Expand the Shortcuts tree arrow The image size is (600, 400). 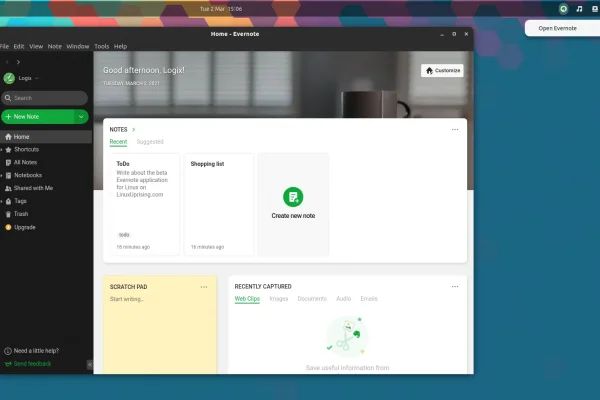click(2, 150)
